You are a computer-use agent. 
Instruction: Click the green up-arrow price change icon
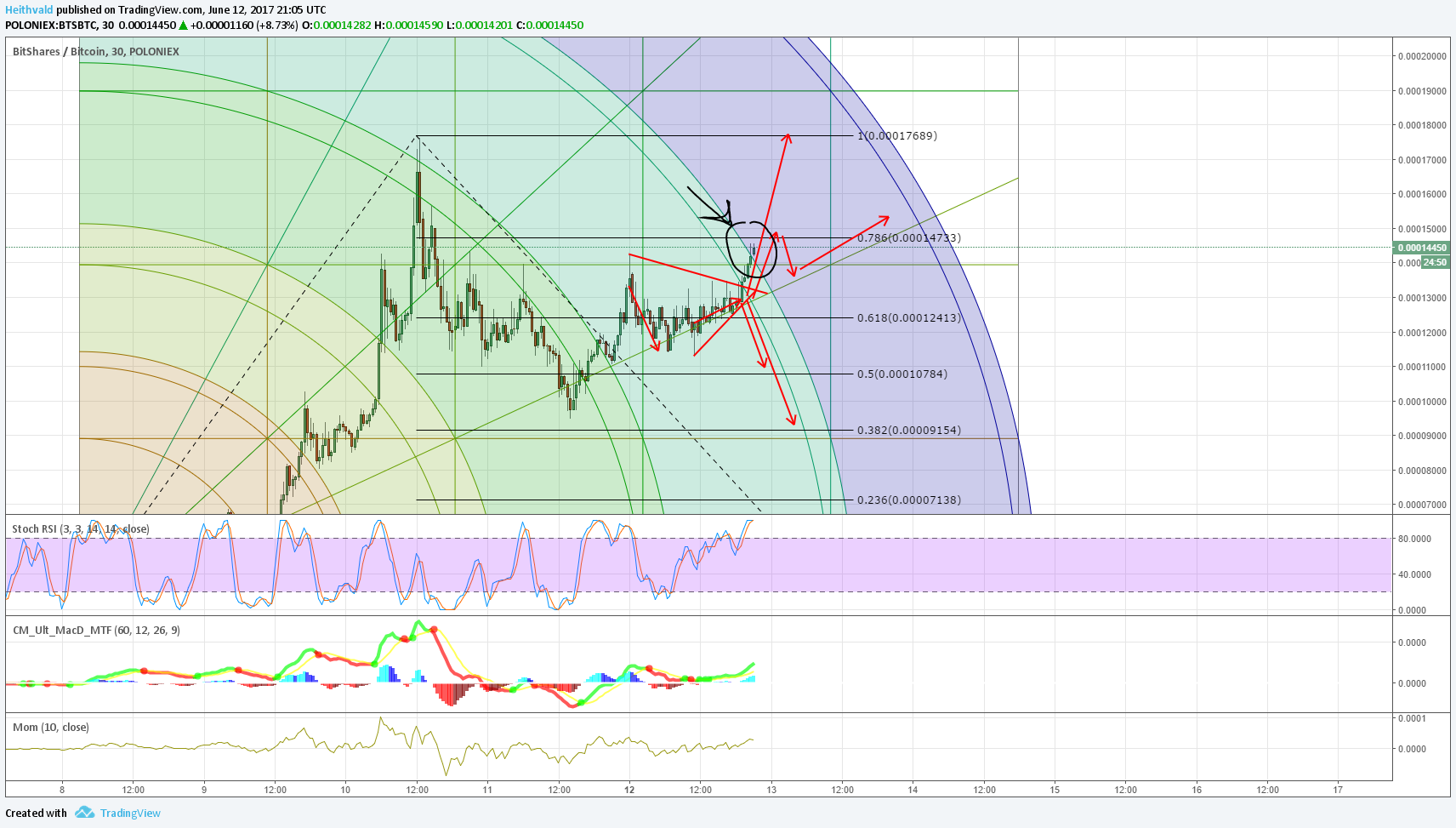click(x=184, y=26)
